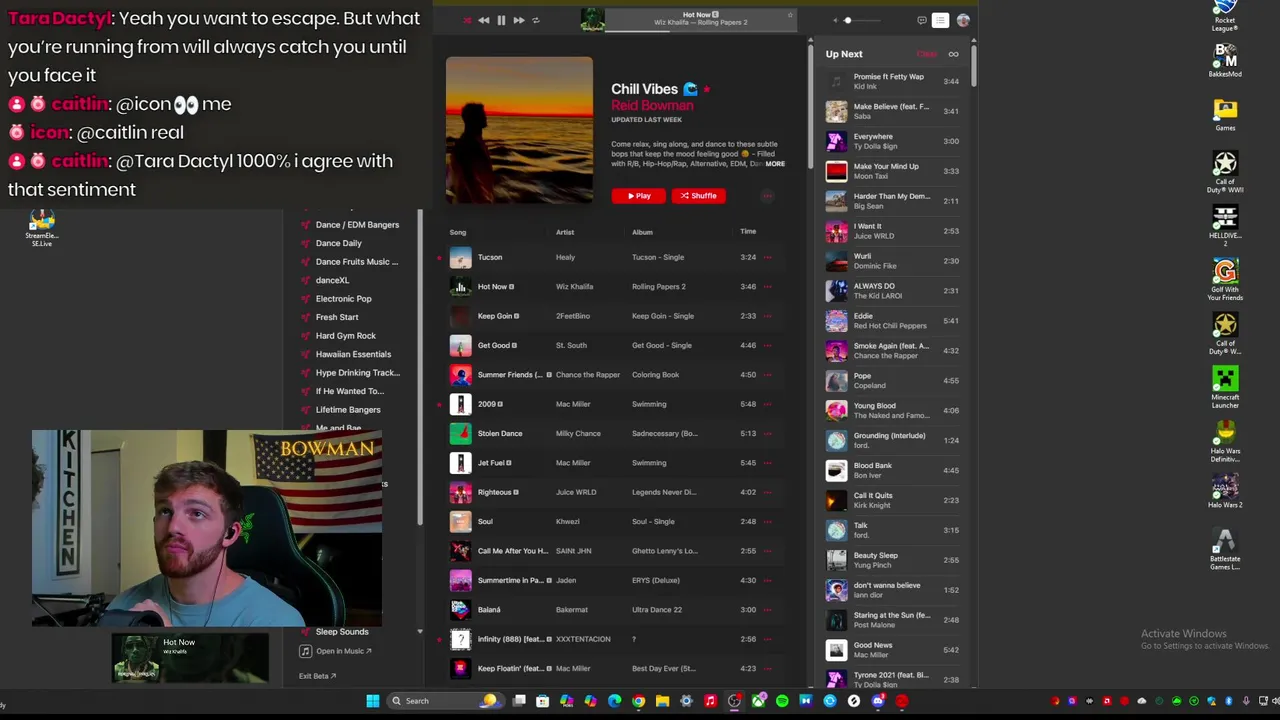Select Promise ft Fetty Wap in Up Next
Image resolution: width=1280 pixels, height=720 pixels.
(x=894, y=81)
